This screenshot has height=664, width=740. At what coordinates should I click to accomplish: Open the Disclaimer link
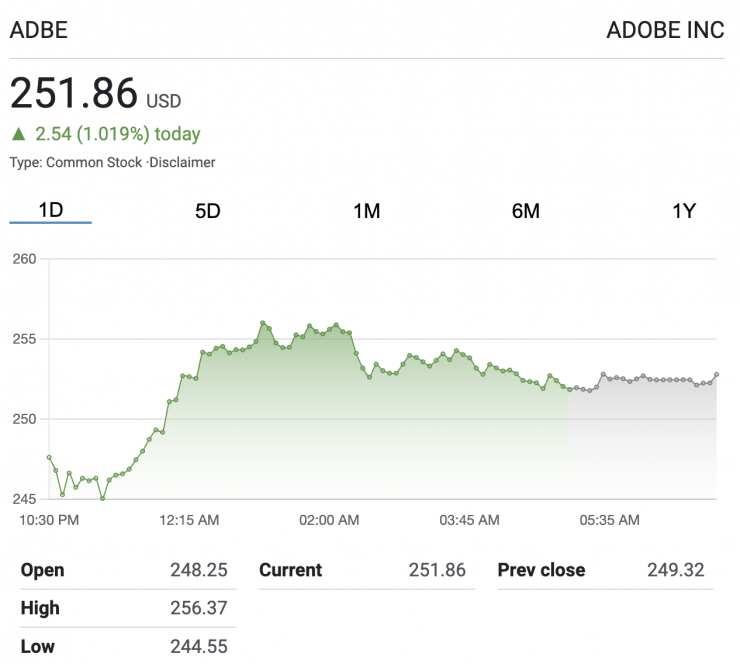tap(185, 162)
